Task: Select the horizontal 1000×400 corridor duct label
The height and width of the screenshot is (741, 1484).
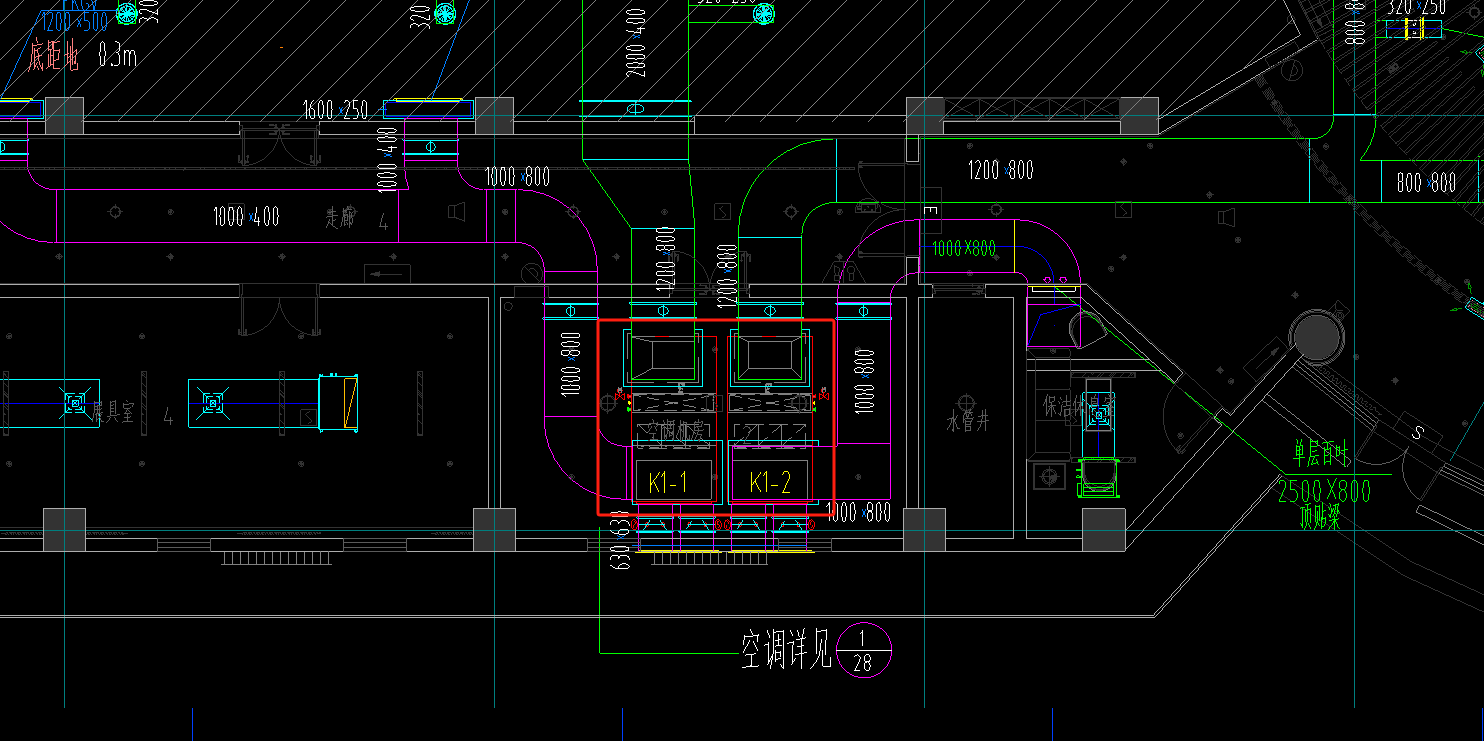Action: pos(246,215)
